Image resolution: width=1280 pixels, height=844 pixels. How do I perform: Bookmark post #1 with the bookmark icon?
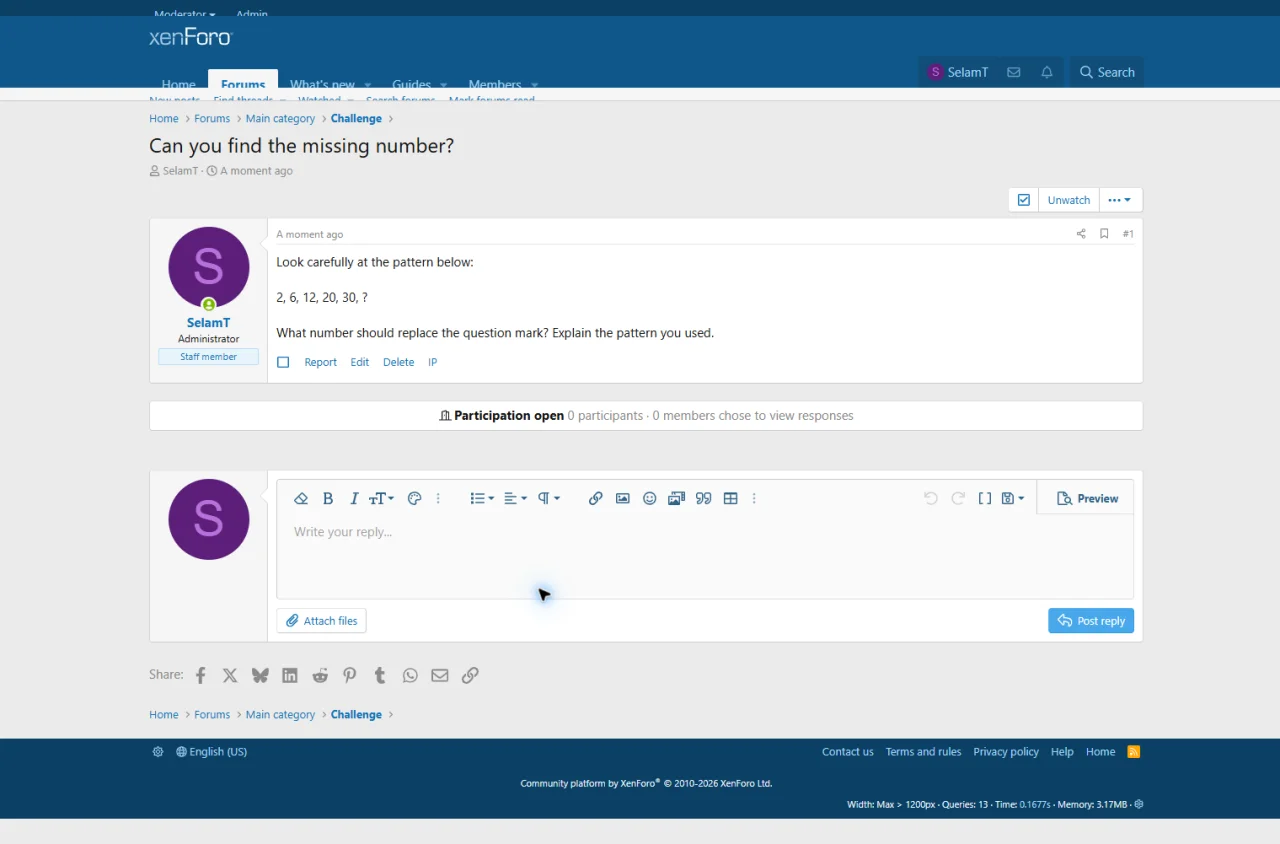pos(1104,234)
